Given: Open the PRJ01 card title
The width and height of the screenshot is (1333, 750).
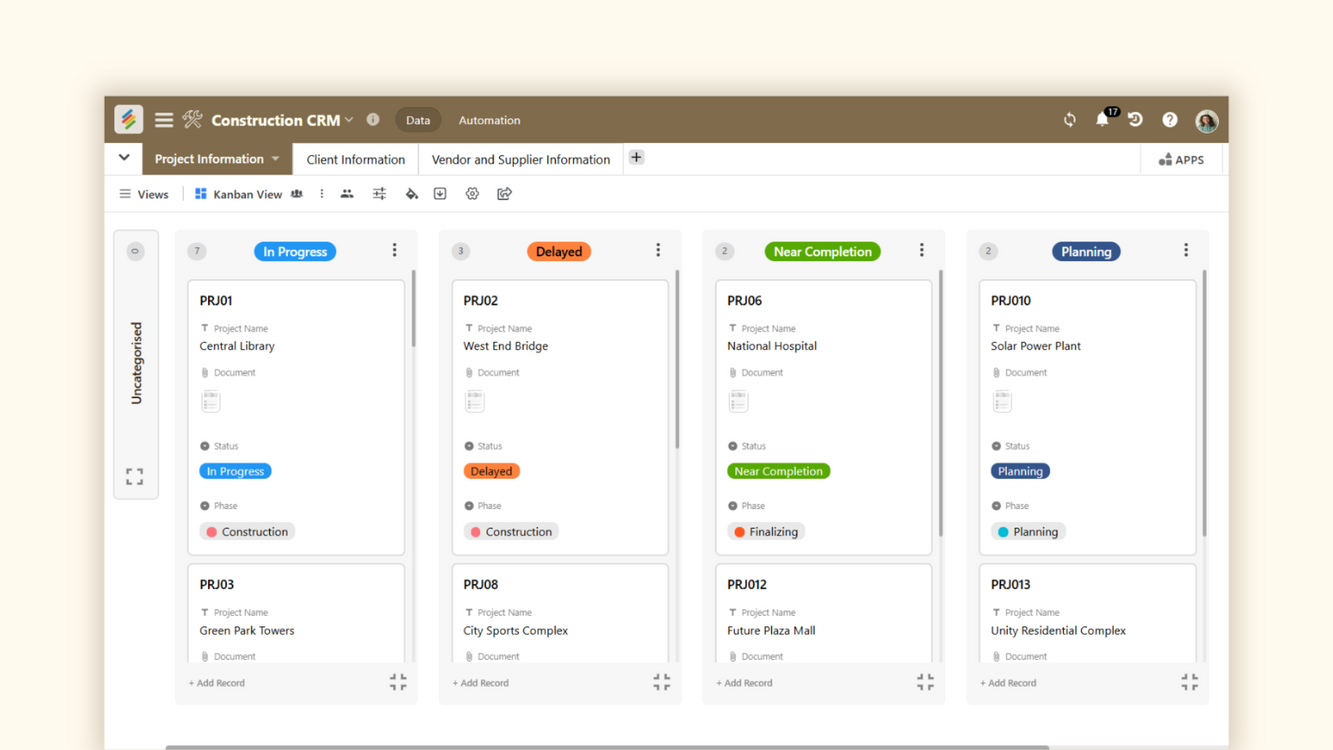Looking at the screenshot, I should [216, 300].
